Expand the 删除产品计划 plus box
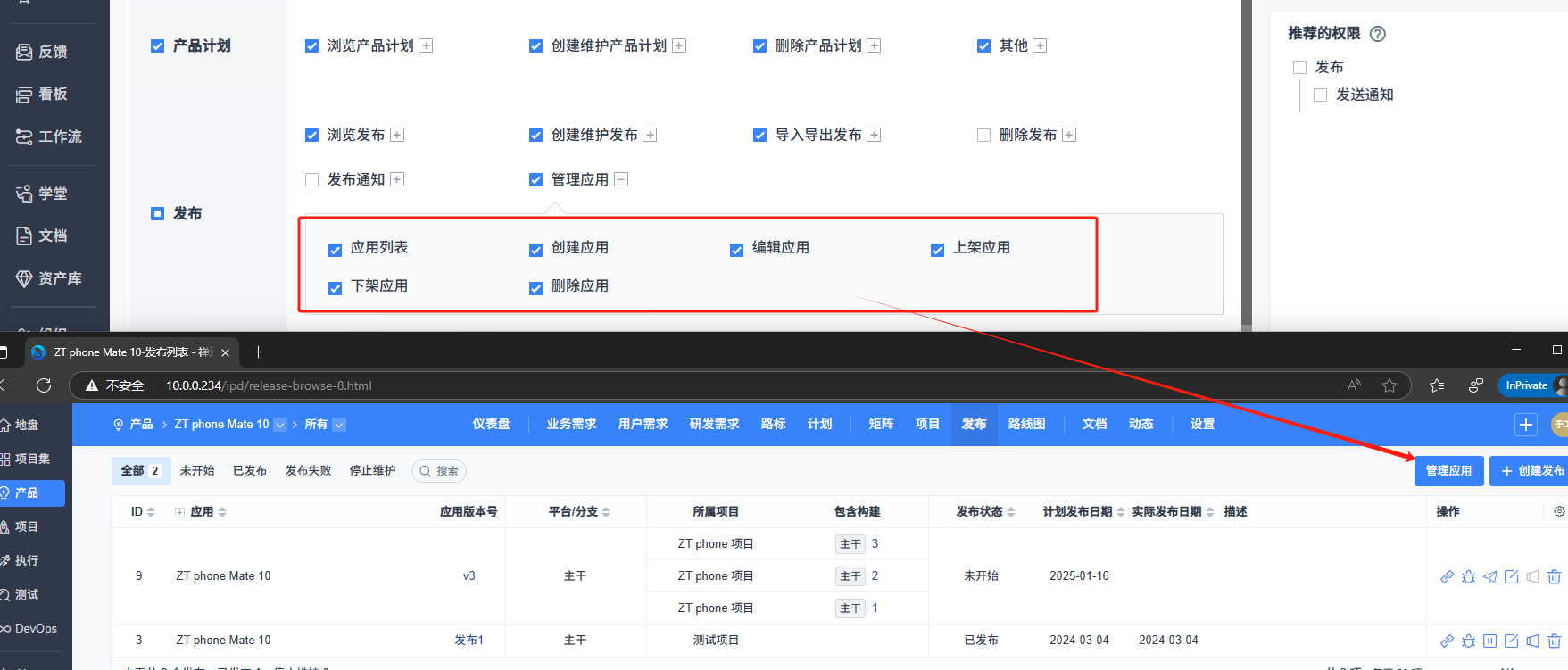 875,45
